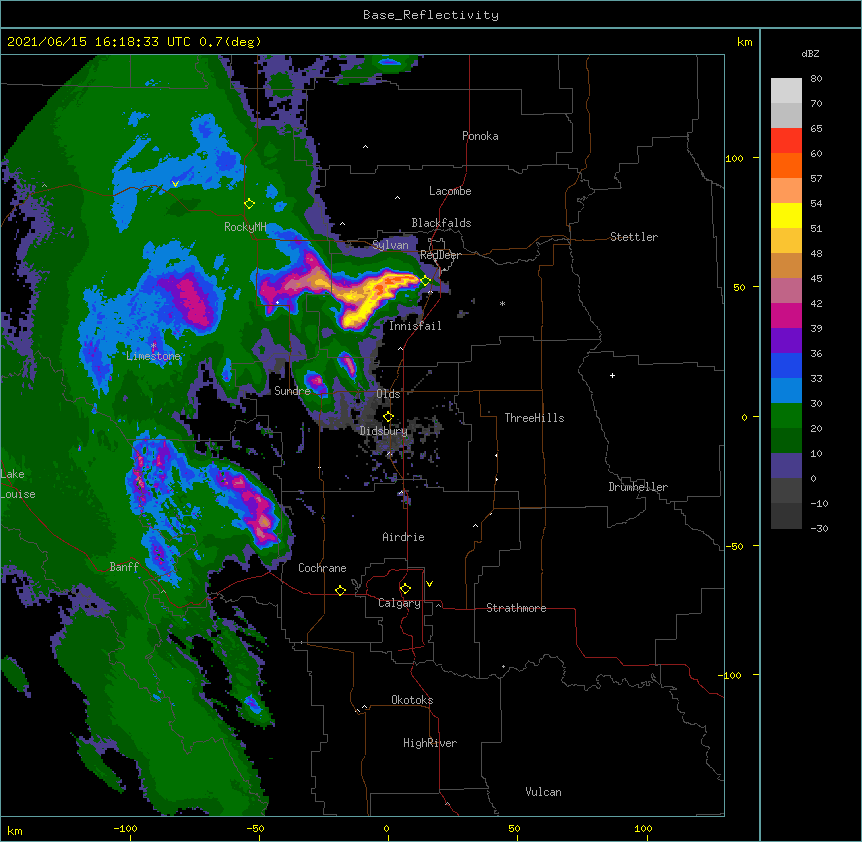The height and width of the screenshot is (842, 862).
Task: Click the light blue 30-33 dBZ legend swatch
Action: (786, 390)
